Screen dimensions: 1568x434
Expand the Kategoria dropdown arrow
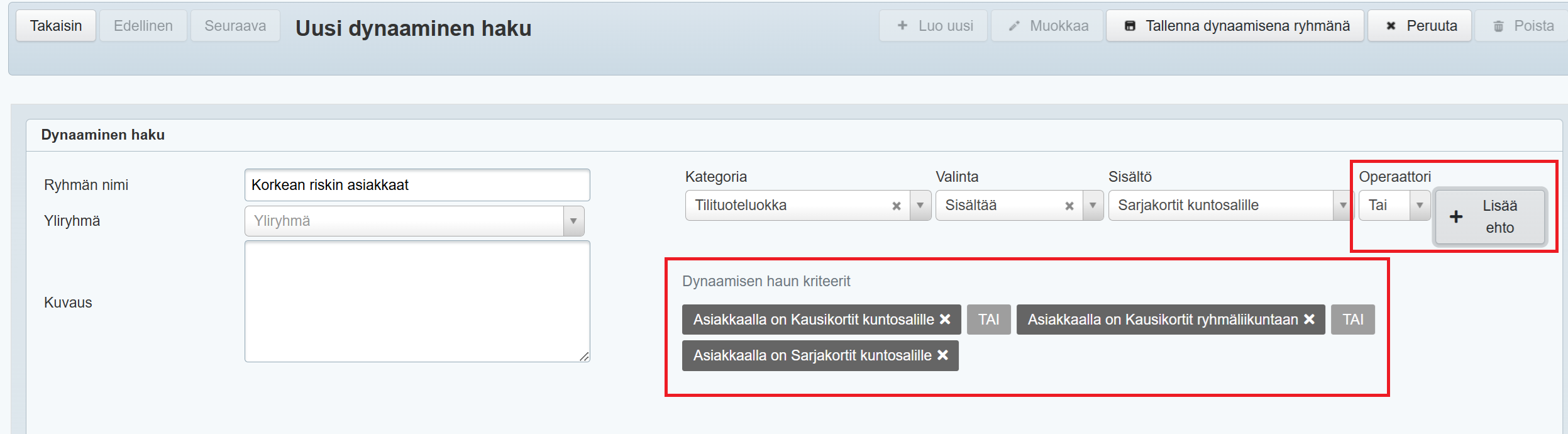click(x=920, y=206)
